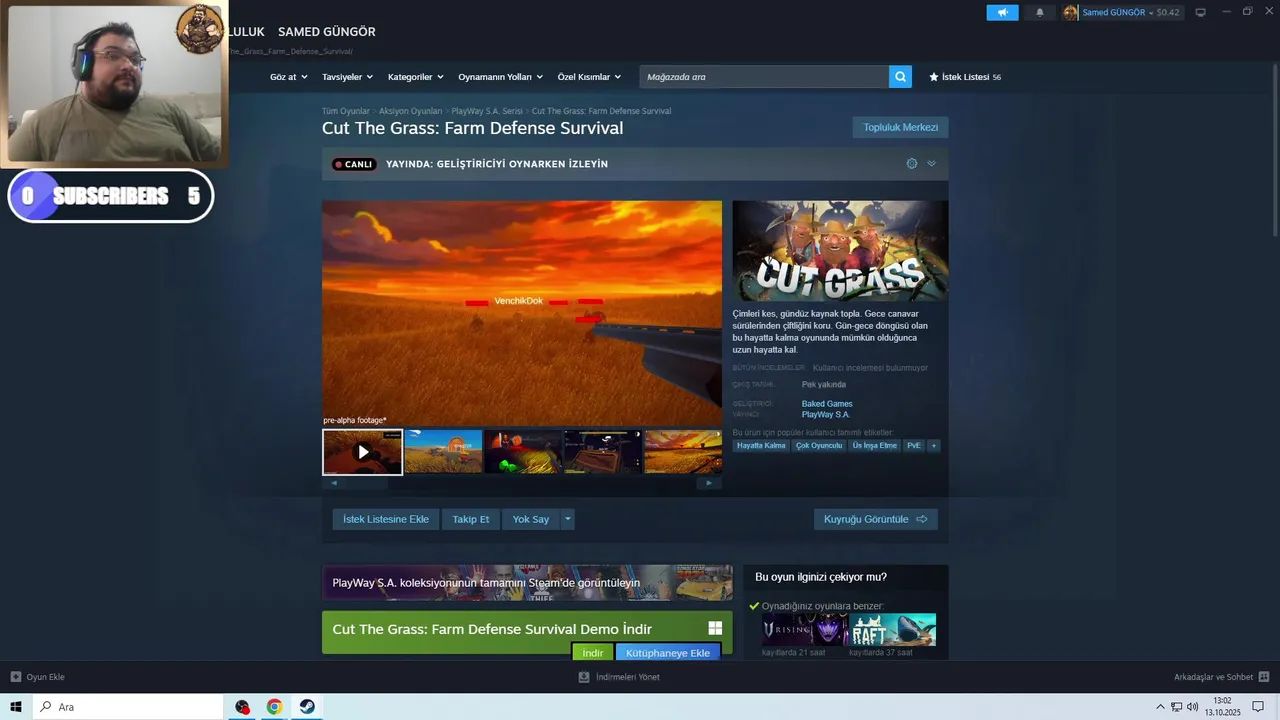This screenshot has width=1280, height=720.
Task: Click the İndirmeleri Yönet download icon
Action: (x=584, y=677)
